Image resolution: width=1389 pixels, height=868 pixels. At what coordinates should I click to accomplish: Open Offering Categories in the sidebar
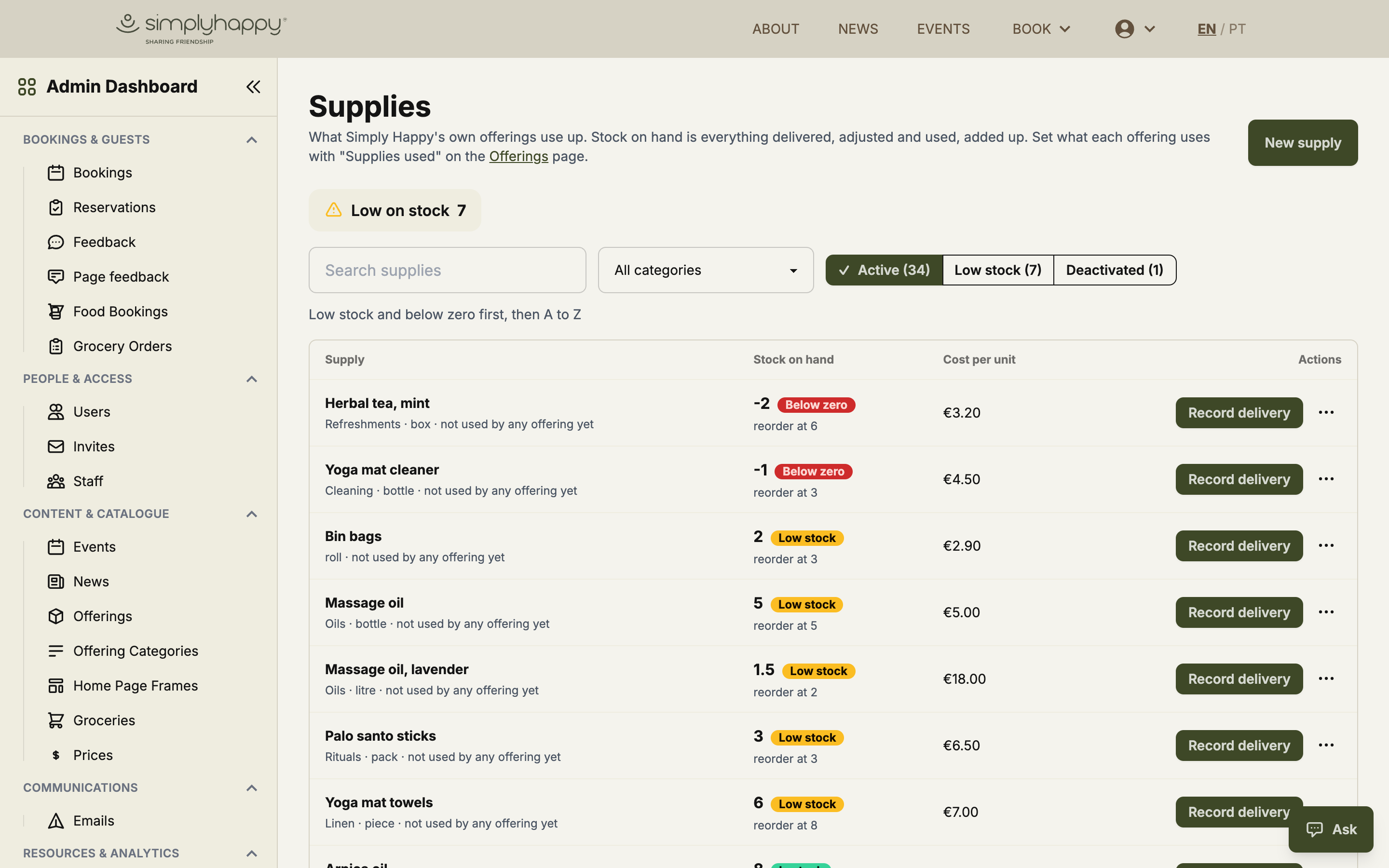pyautogui.click(x=136, y=651)
